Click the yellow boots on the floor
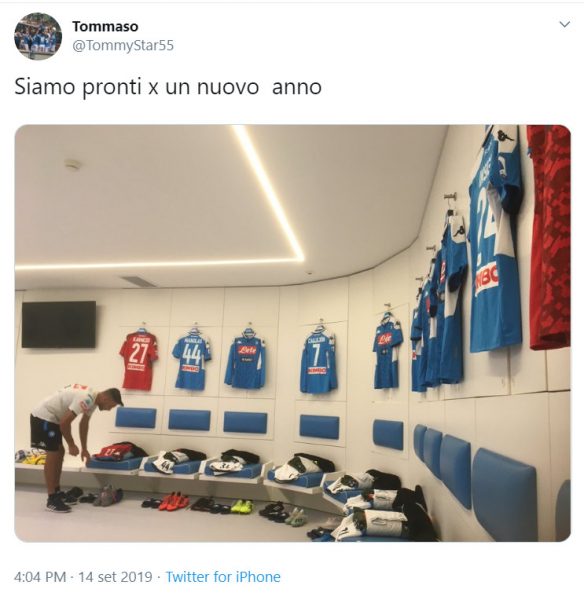This screenshot has height=600, width=584. 242,506
